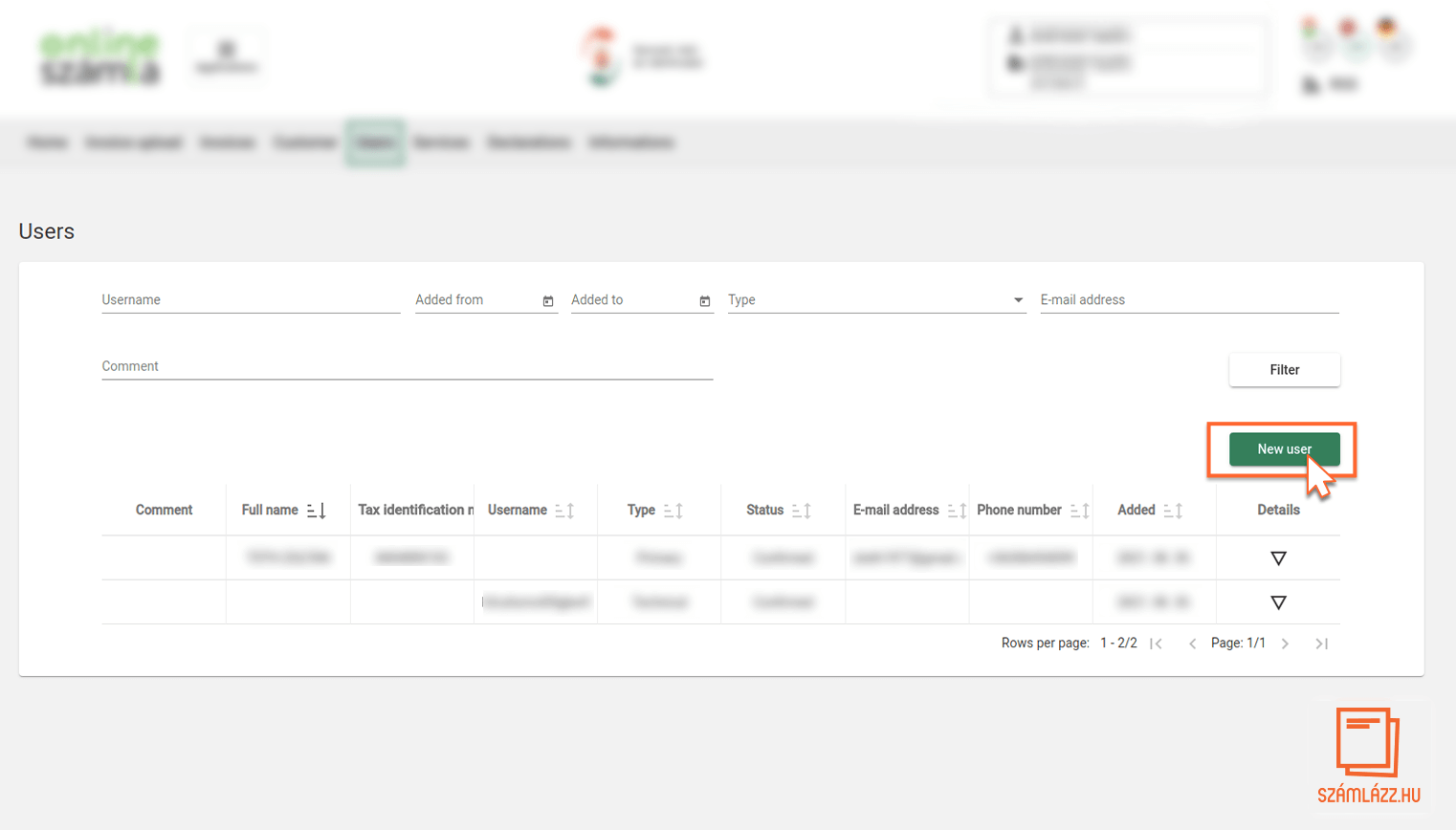1456x830 pixels.
Task: Sort by E-mail address column header icon
Action: (956, 511)
